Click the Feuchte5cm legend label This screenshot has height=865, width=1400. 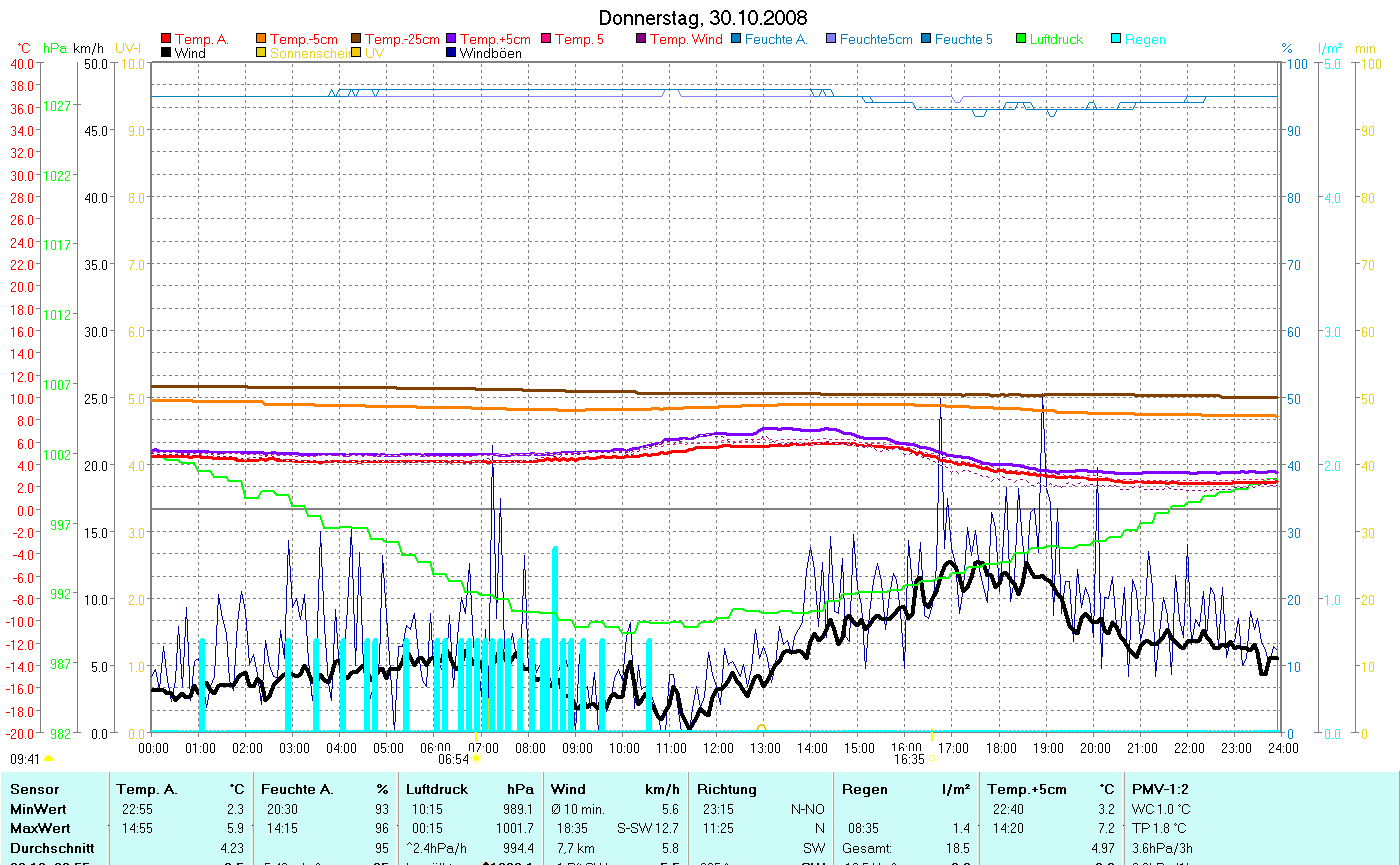[x=876, y=39]
